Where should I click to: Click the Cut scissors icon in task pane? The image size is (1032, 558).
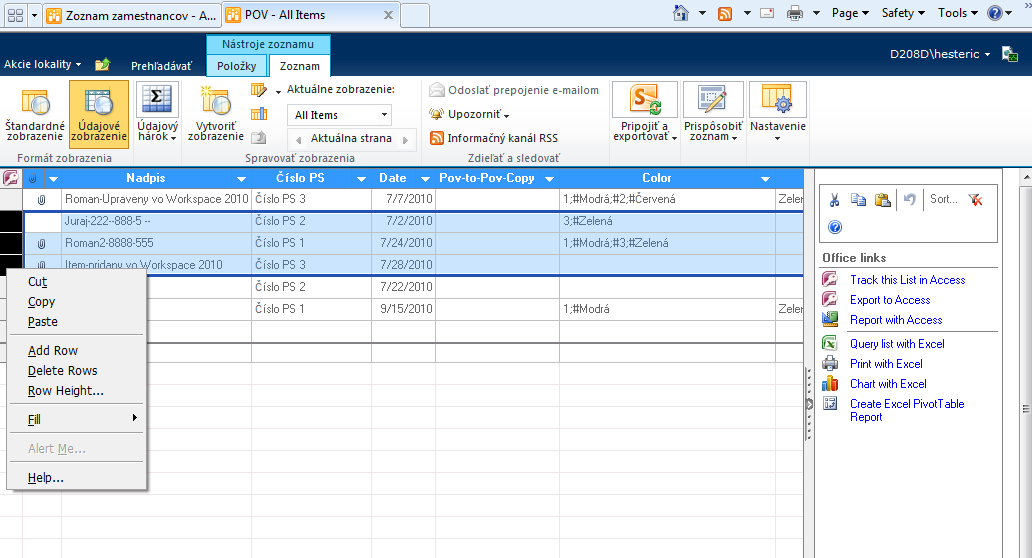(x=835, y=200)
